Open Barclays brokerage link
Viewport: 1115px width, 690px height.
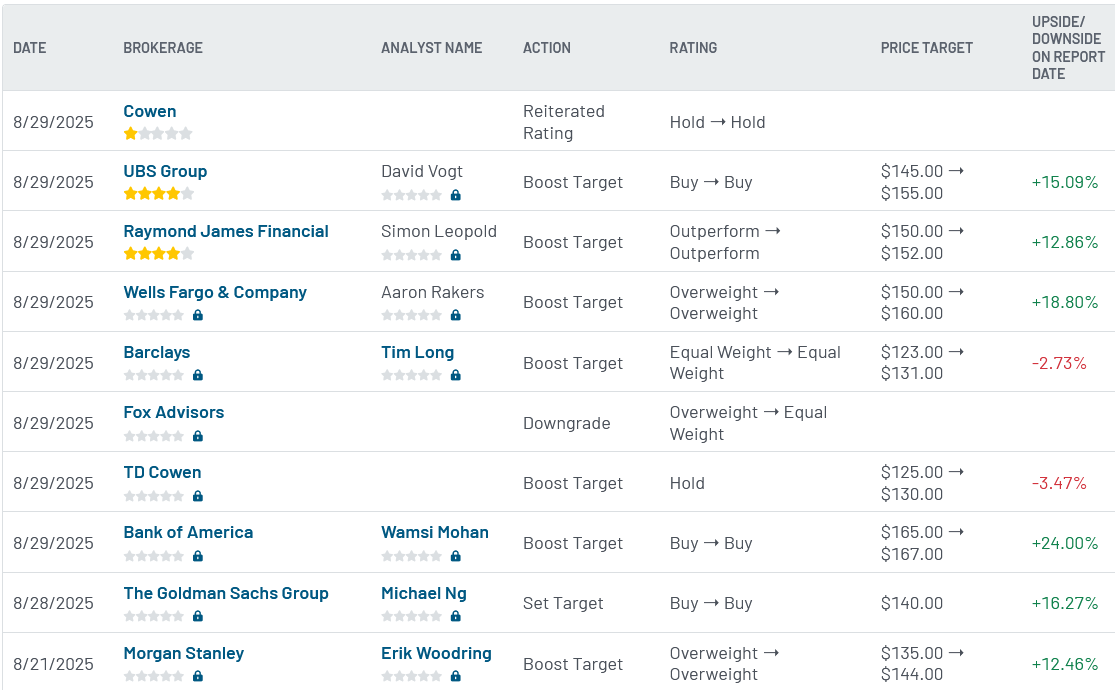click(x=156, y=352)
